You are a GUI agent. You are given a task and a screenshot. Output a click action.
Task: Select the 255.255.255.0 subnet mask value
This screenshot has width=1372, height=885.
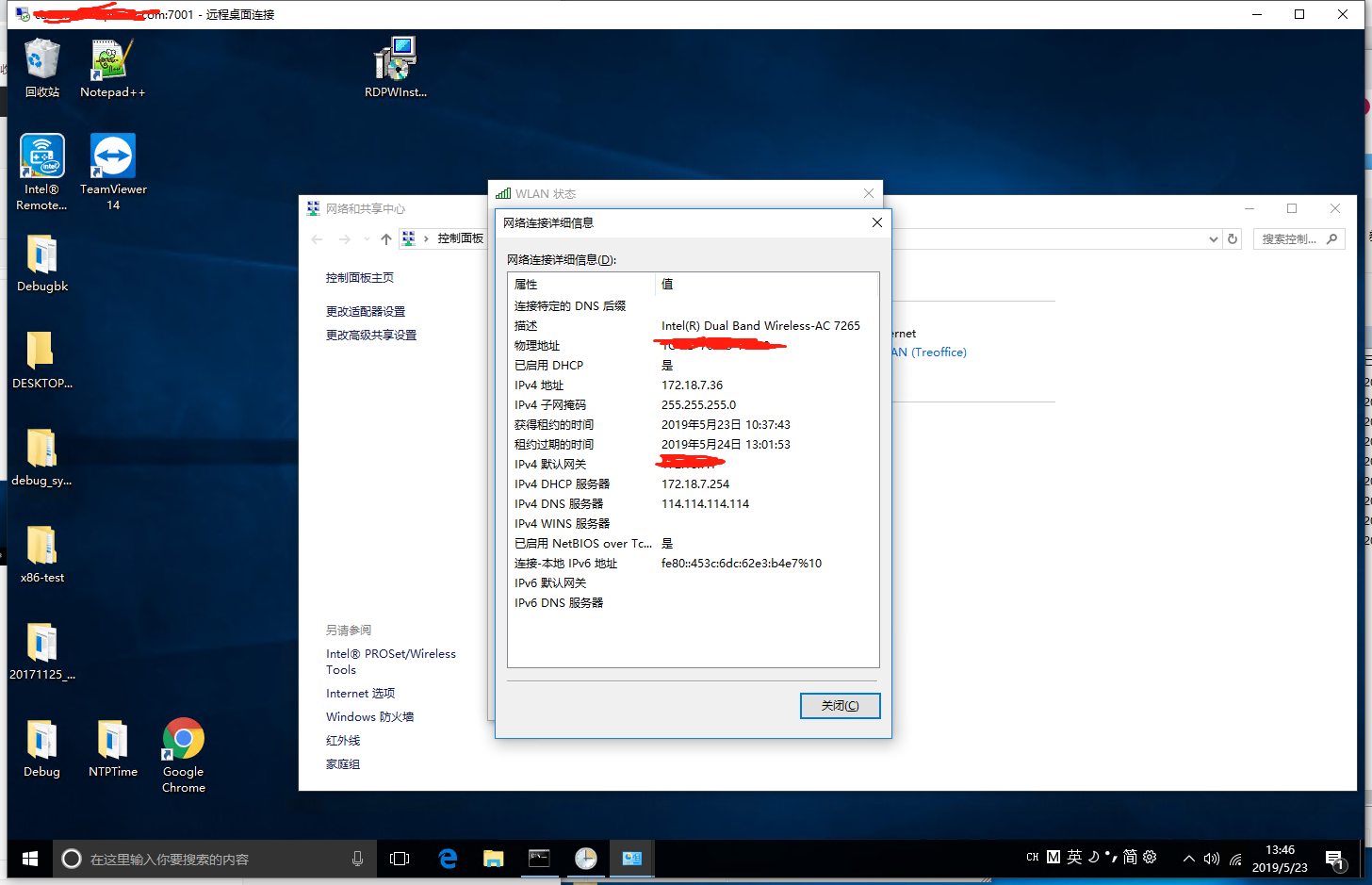pos(698,405)
